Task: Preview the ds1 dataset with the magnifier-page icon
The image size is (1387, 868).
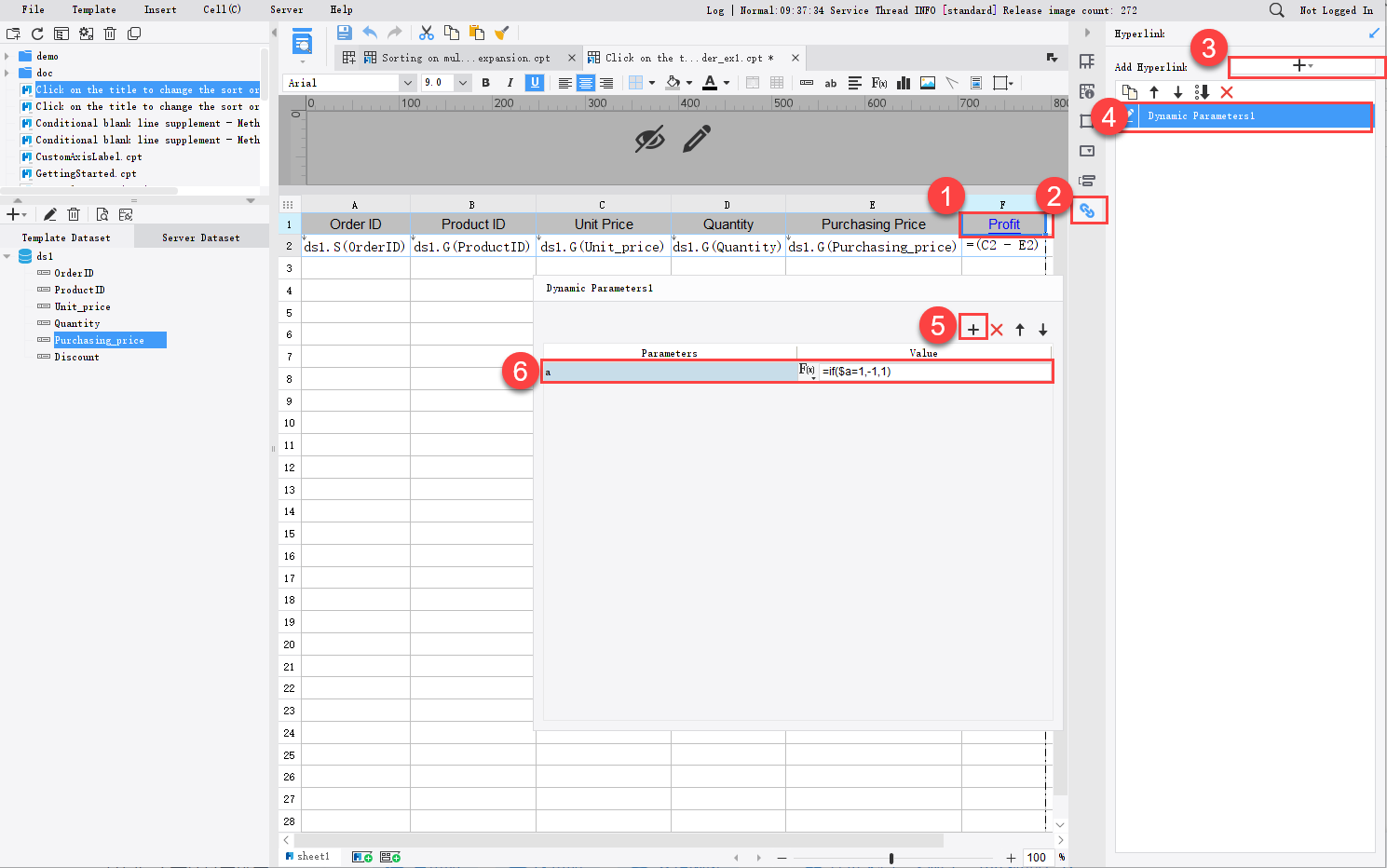Action: click(102, 214)
